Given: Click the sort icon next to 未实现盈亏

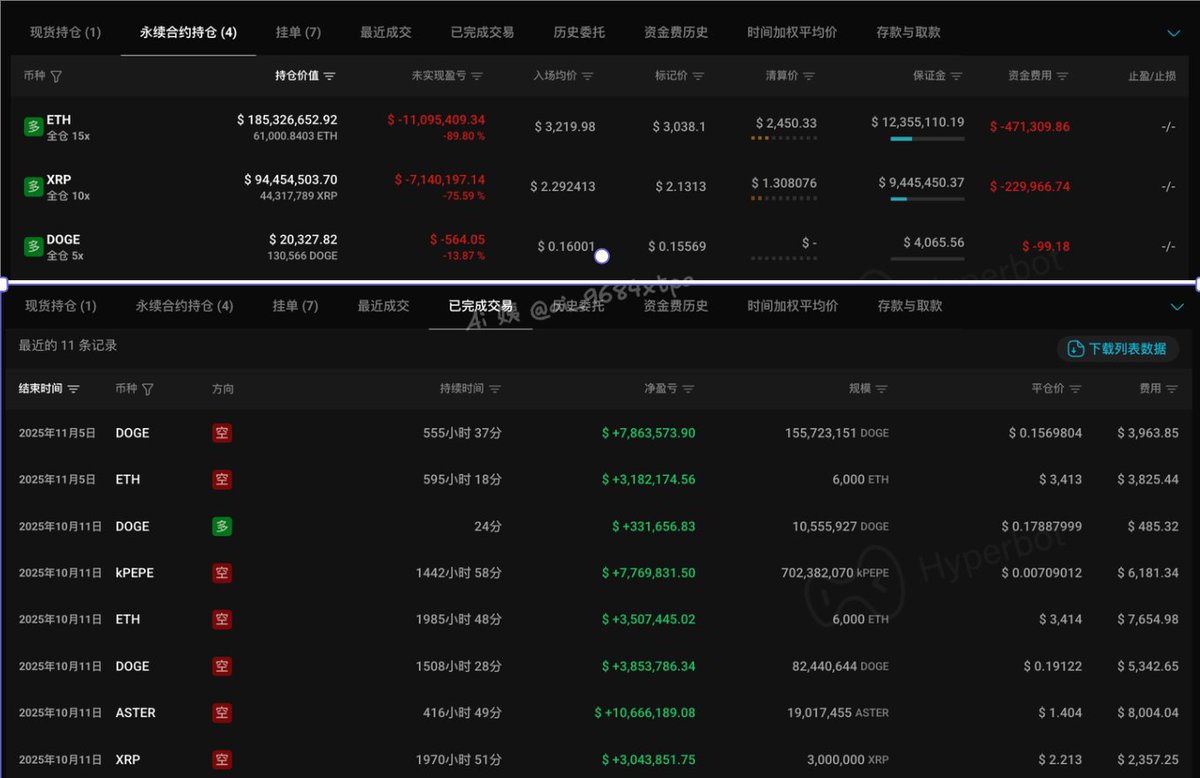Looking at the screenshot, I should (x=477, y=76).
